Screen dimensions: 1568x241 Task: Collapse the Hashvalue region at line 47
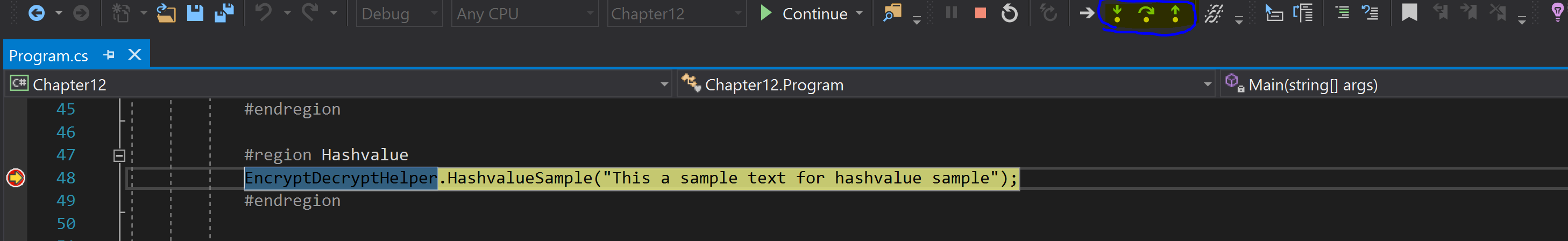119,155
